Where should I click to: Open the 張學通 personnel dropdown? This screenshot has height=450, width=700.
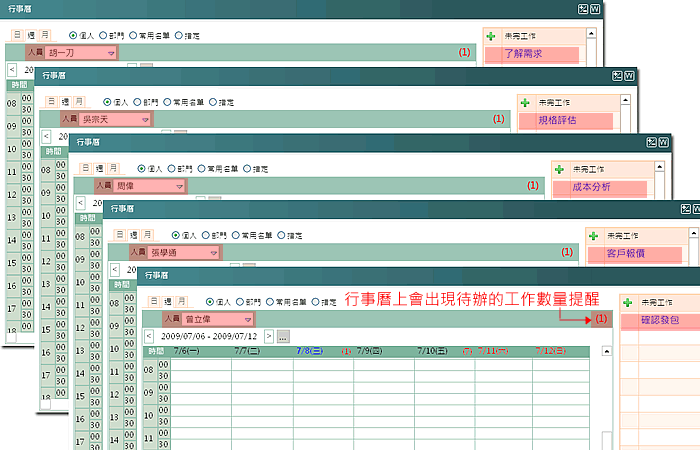click(x=213, y=252)
